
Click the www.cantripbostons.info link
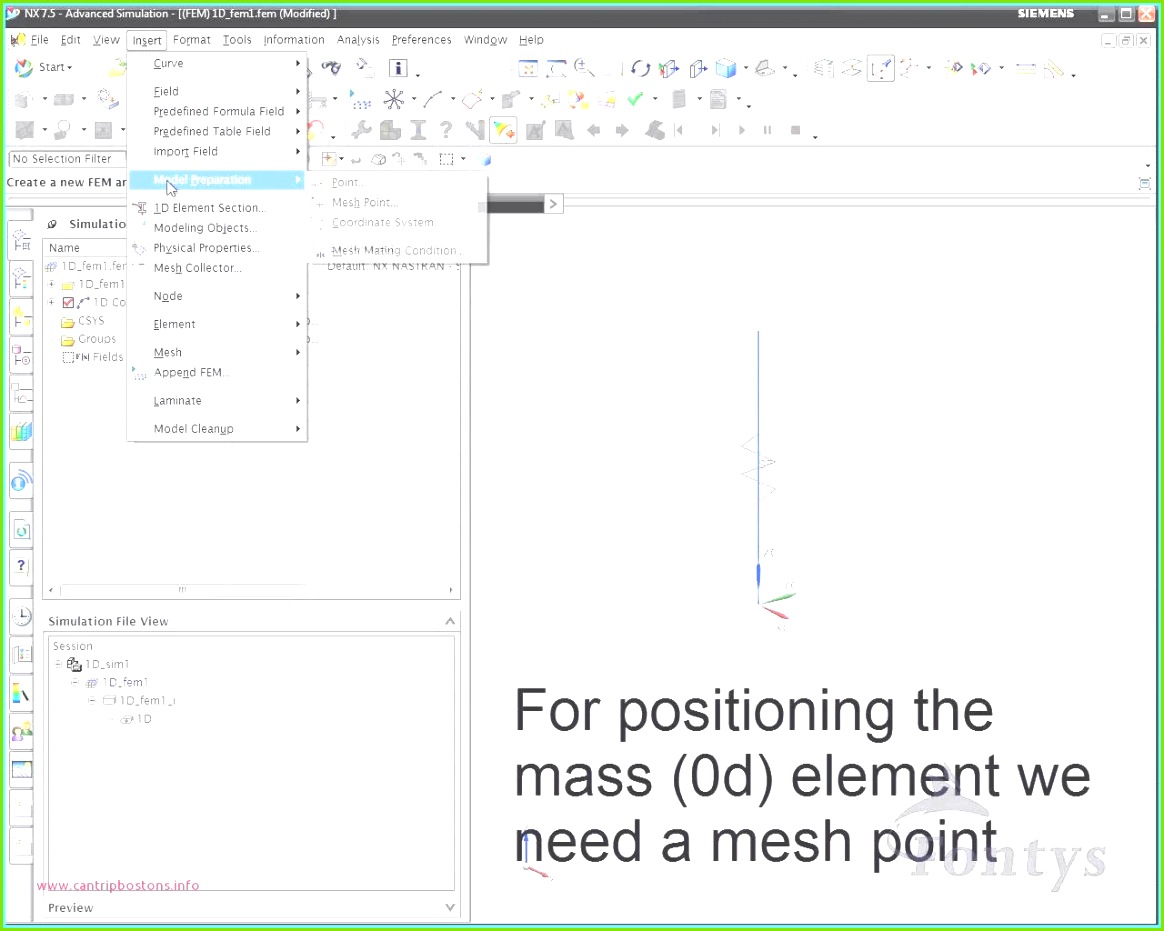[118, 886]
